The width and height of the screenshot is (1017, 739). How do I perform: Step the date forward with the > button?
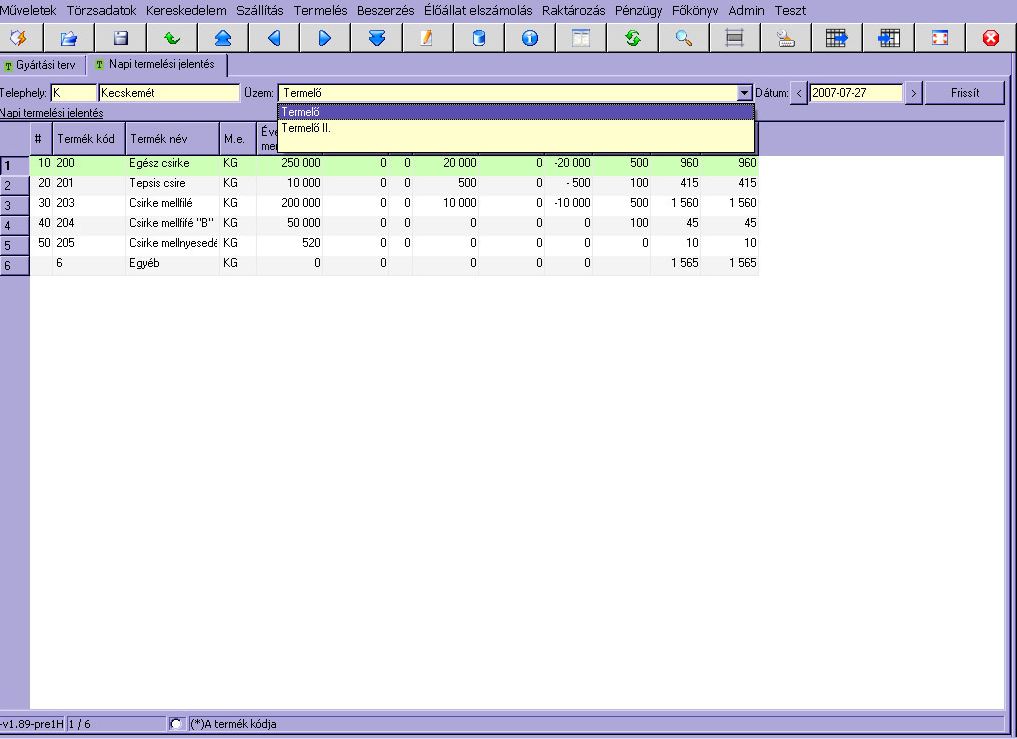[913, 93]
